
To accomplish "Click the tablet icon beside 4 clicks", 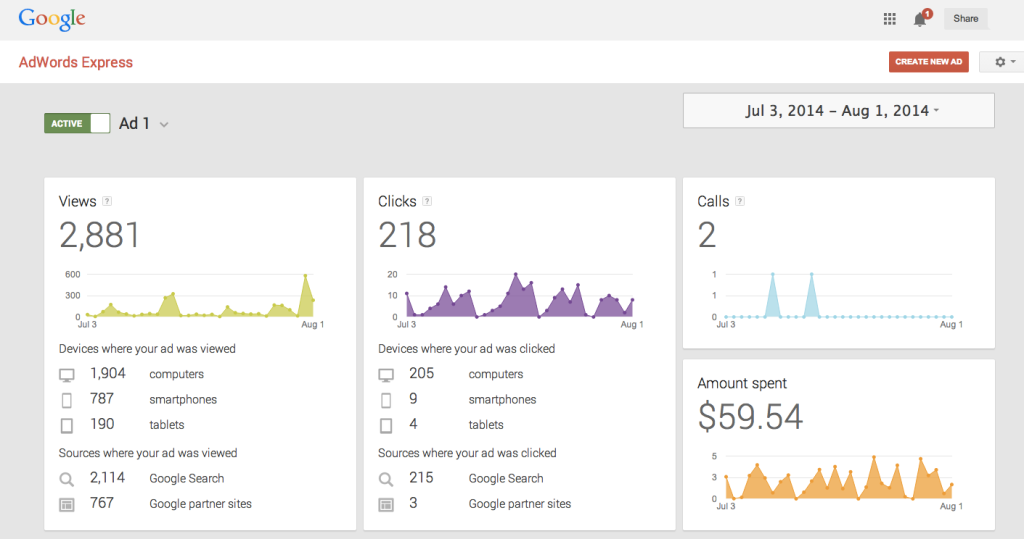I will click(386, 425).
